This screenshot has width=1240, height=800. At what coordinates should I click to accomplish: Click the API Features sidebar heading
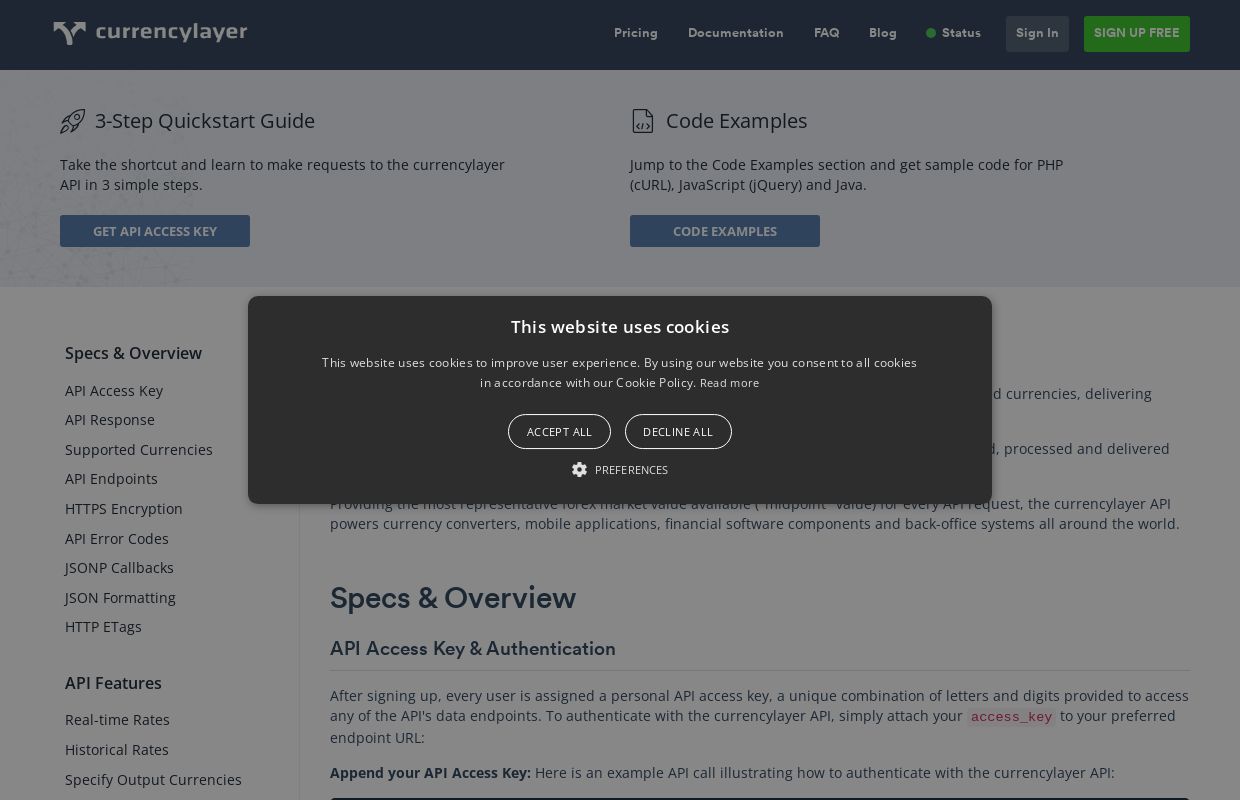113,683
